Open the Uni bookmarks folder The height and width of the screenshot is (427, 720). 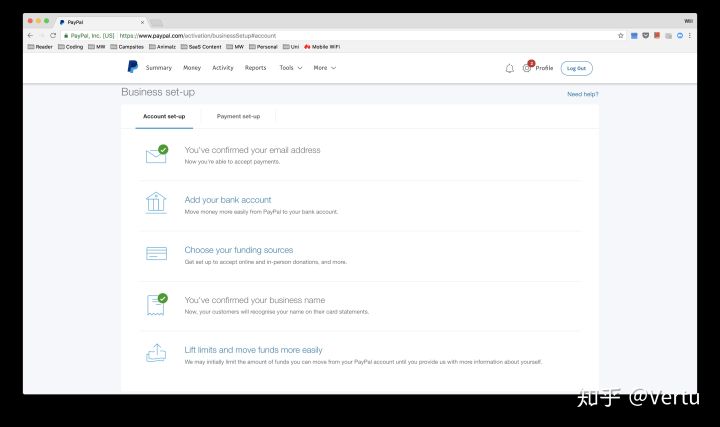pos(291,47)
